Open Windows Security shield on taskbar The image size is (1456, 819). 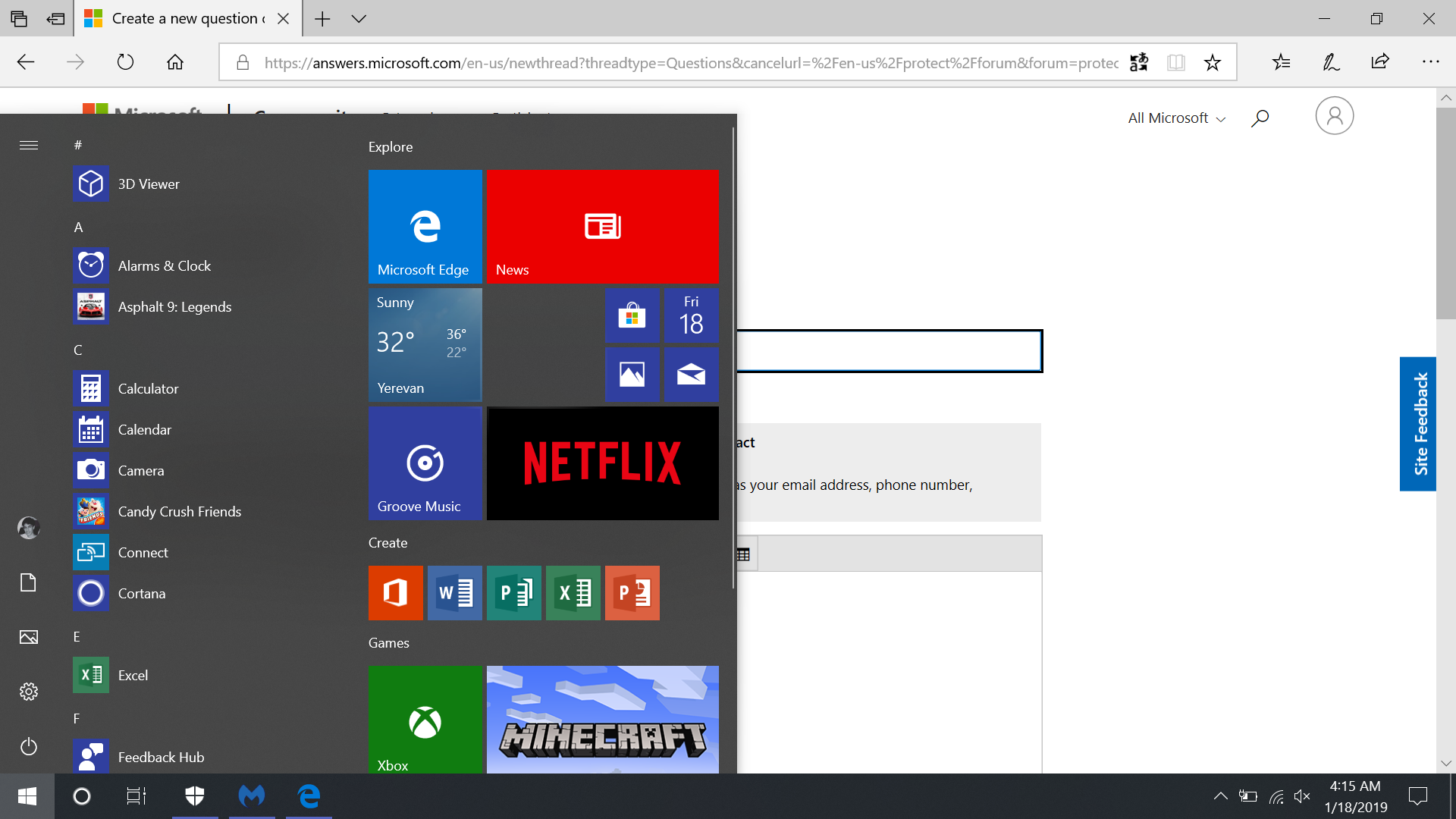tap(195, 796)
